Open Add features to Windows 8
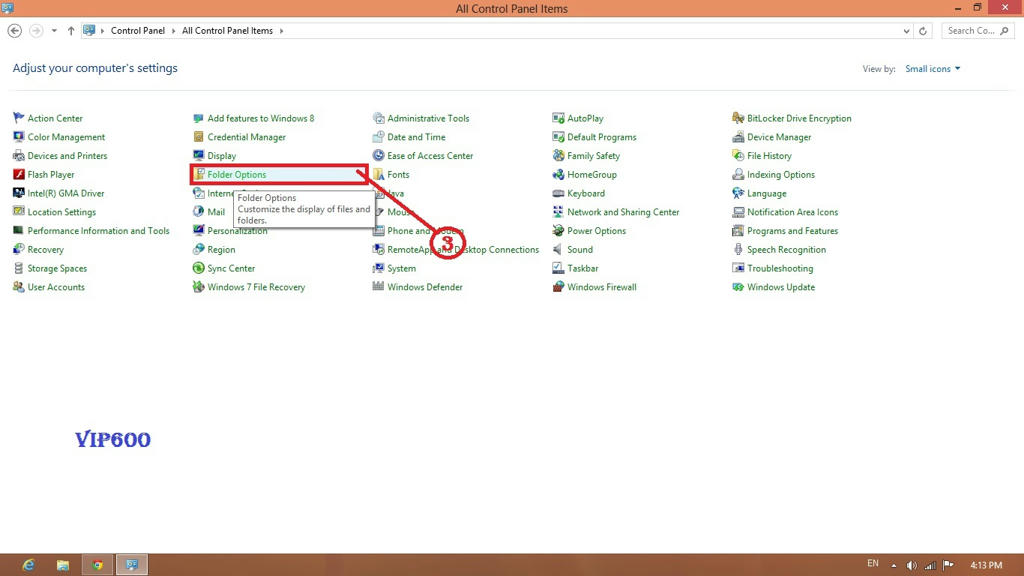This screenshot has width=1024, height=576. point(261,118)
